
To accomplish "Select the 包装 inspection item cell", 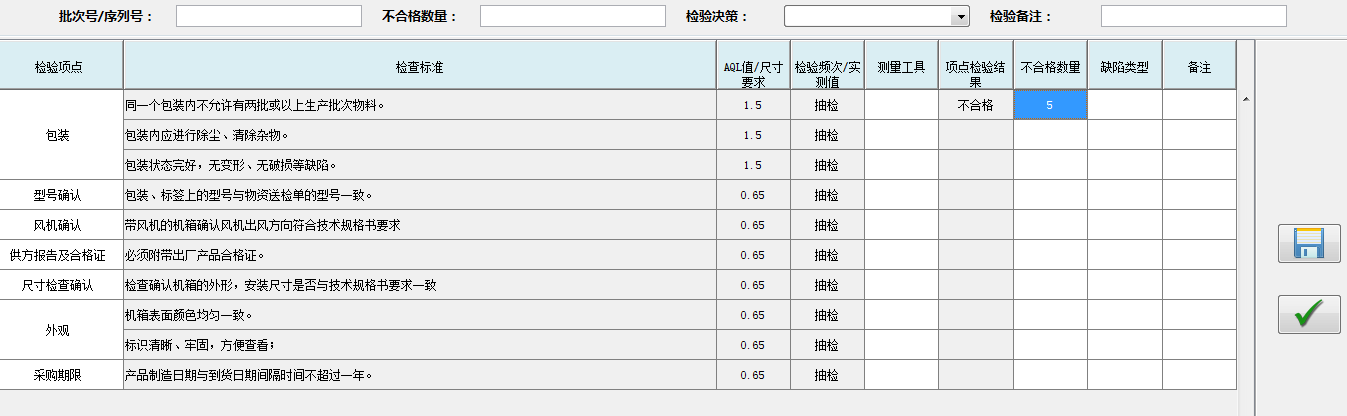I will pyautogui.click(x=61, y=135).
